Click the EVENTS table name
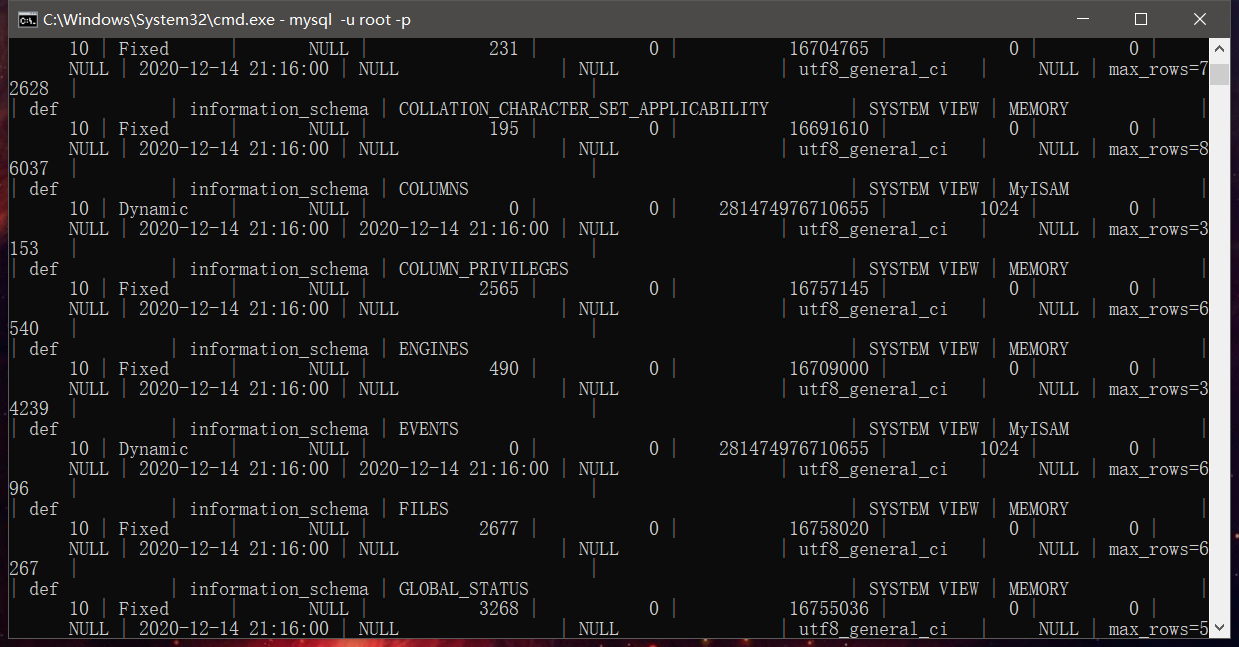The height and width of the screenshot is (647, 1239). [429, 429]
